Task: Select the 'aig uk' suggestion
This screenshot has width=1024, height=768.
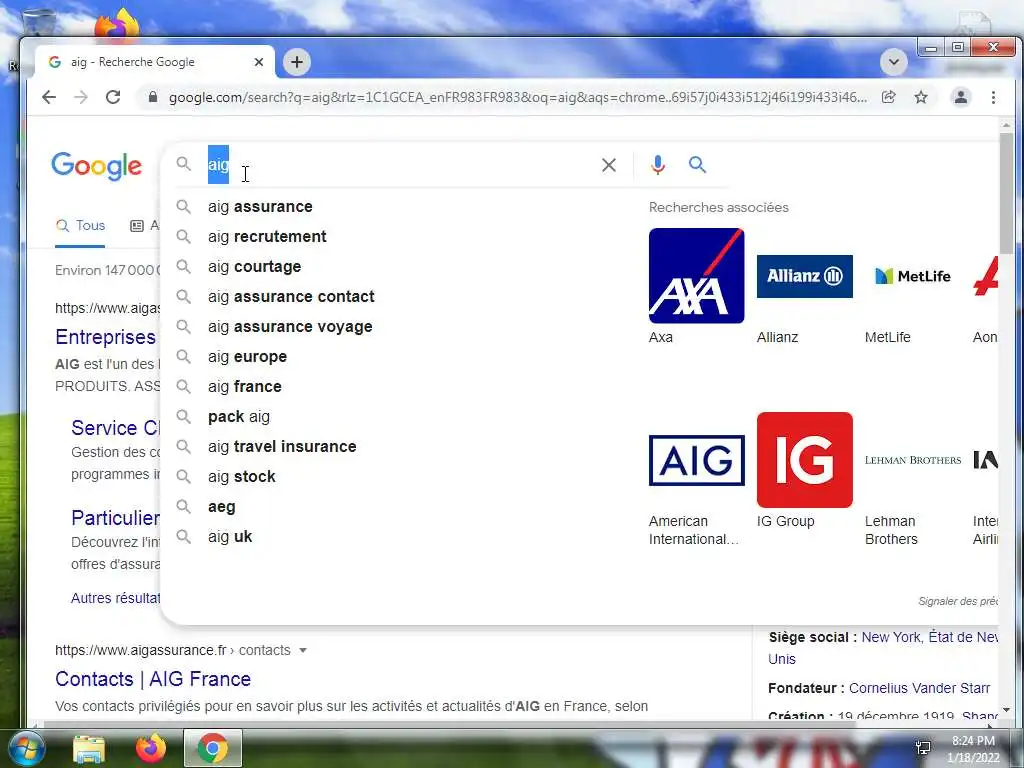Action: (x=398, y=537)
